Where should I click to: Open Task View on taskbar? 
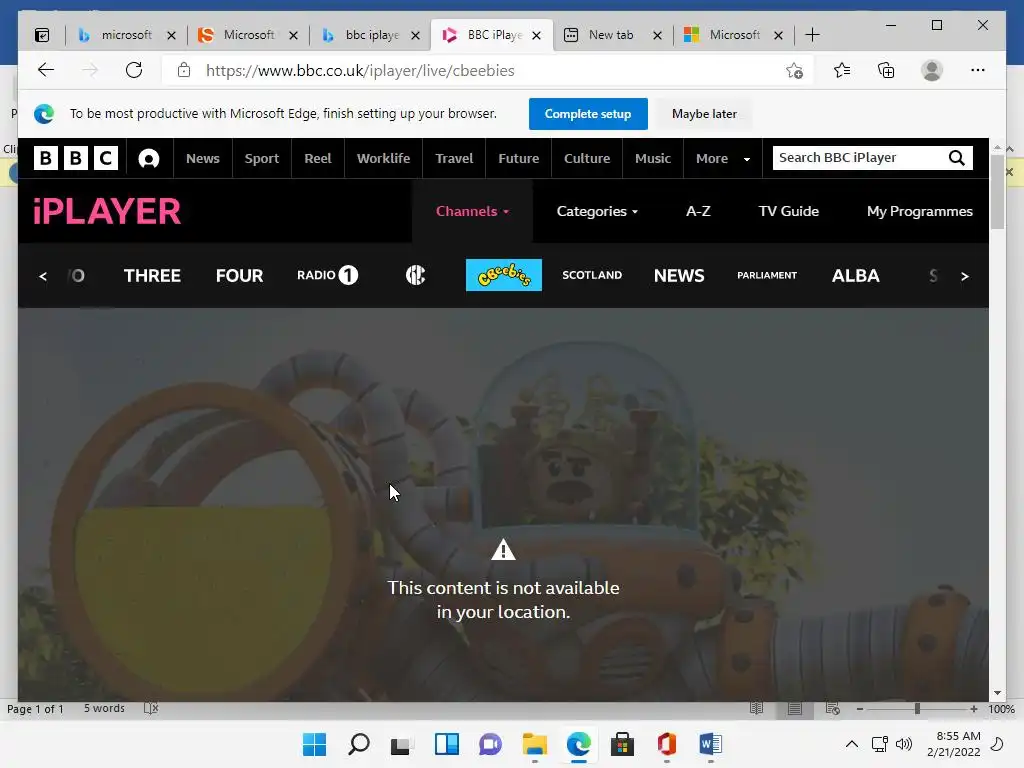point(402,744)
